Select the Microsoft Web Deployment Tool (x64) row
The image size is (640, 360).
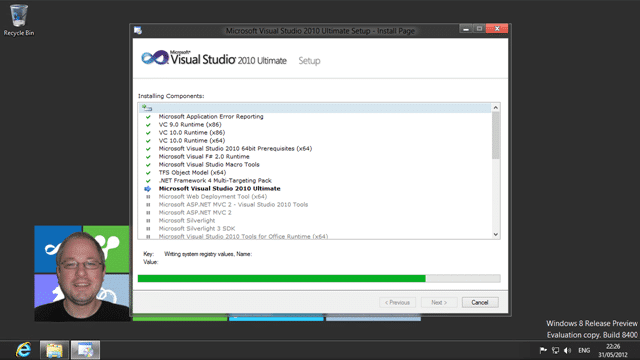[213, 196]
